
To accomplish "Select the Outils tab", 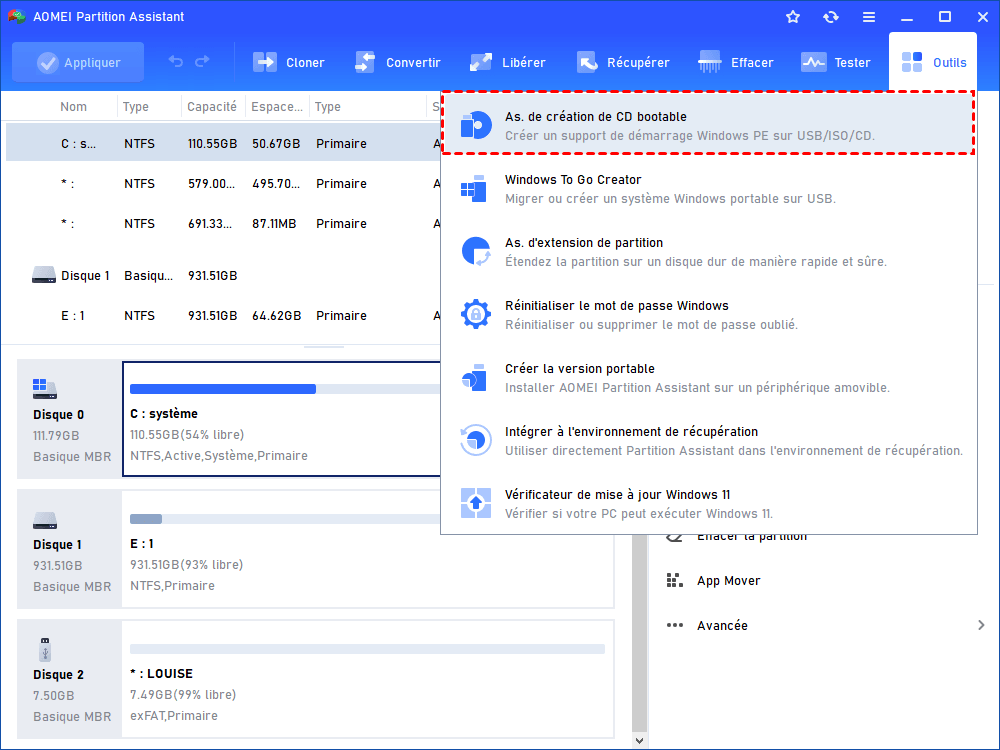I will coord(933,62).
